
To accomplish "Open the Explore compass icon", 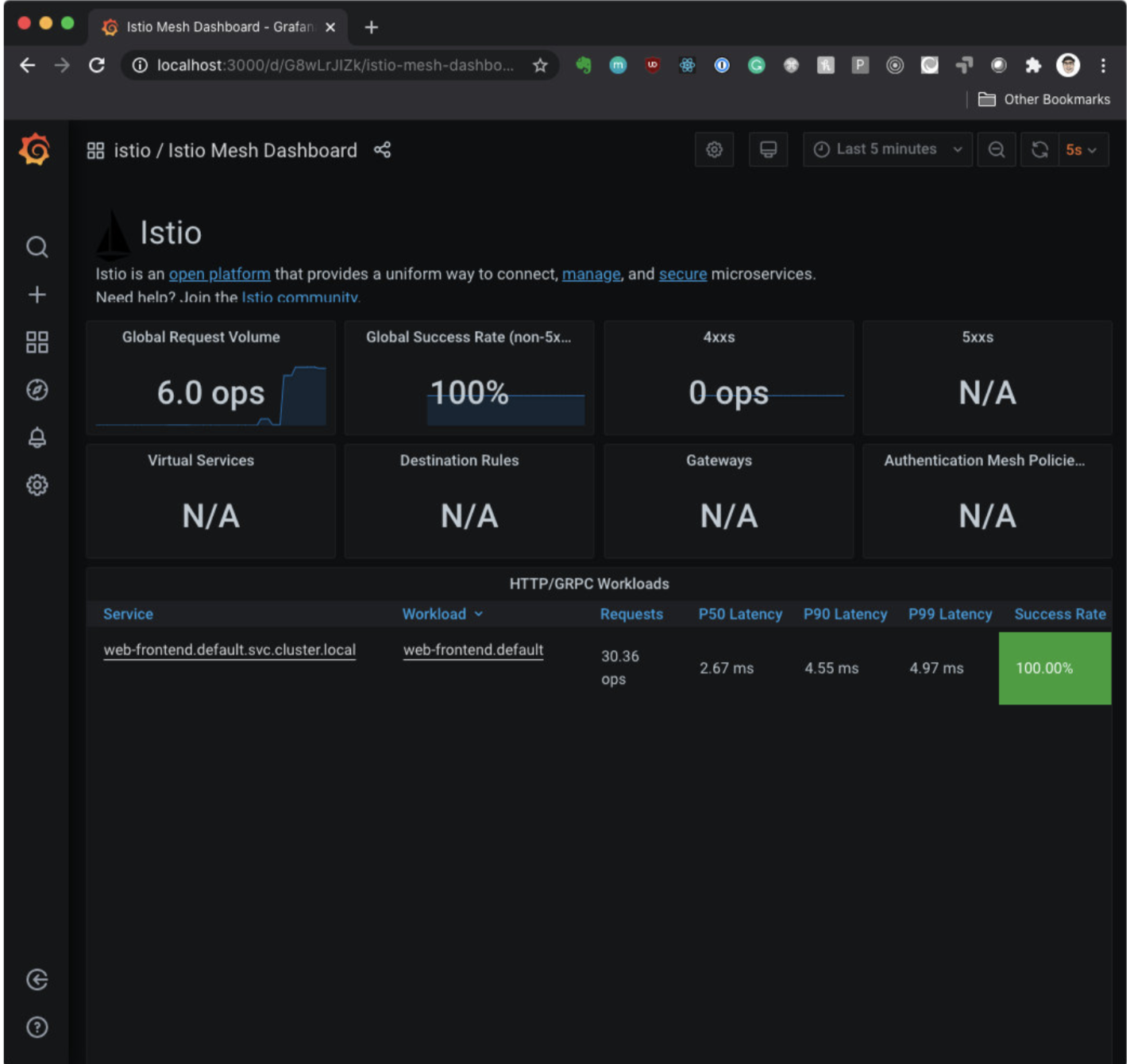I will (x=37, y=390).
